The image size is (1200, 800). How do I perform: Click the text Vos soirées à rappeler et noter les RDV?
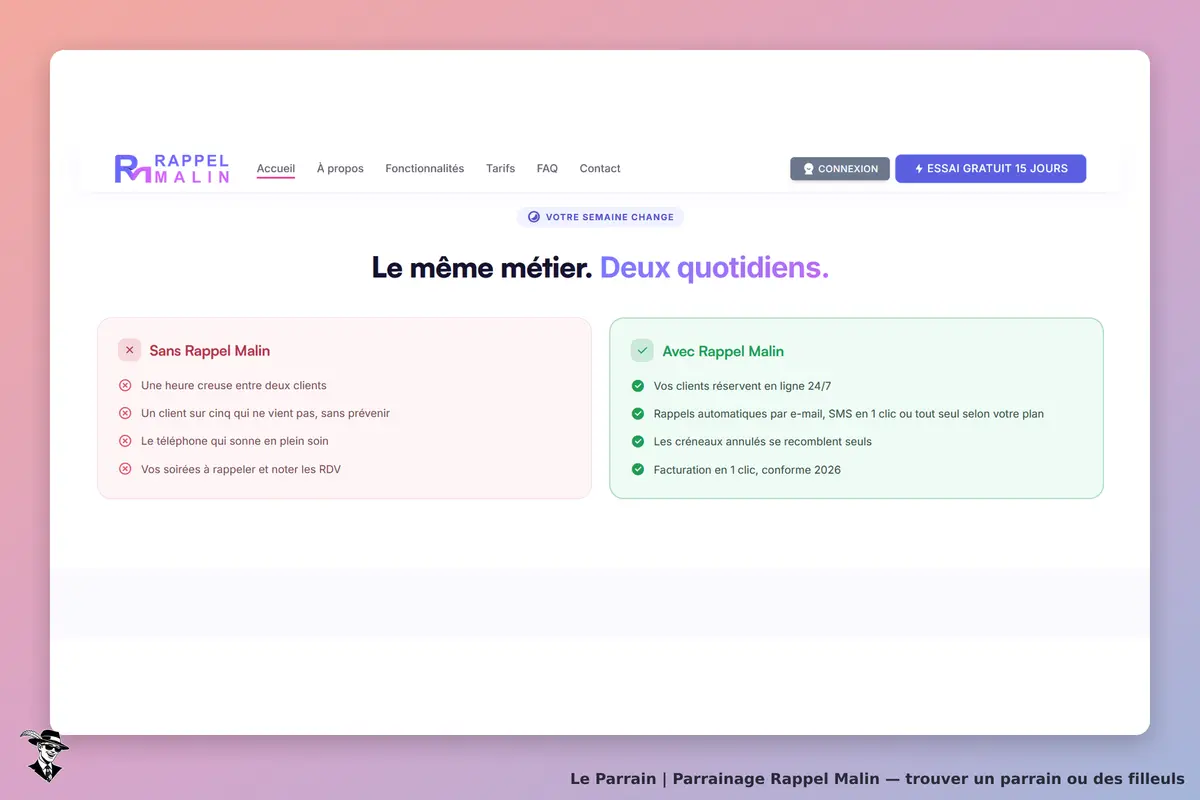click(241, 469)
